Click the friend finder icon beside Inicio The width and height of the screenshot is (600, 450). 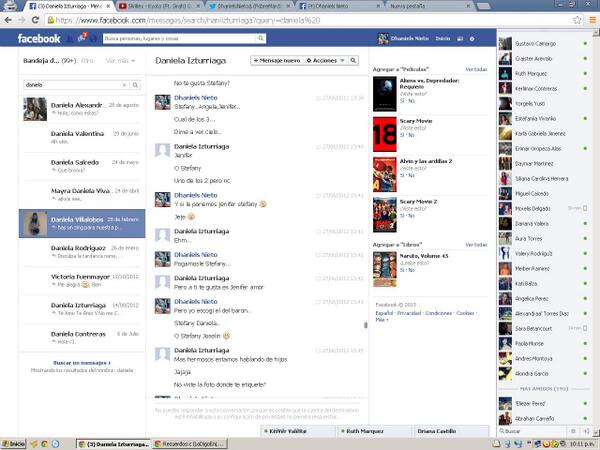(x=460, y=39)
